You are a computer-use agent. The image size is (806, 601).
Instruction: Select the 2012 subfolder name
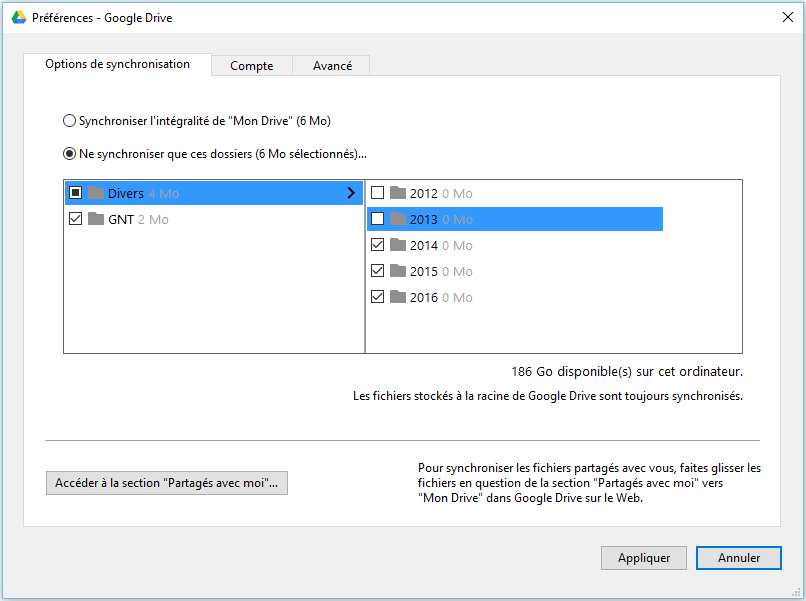424,193
